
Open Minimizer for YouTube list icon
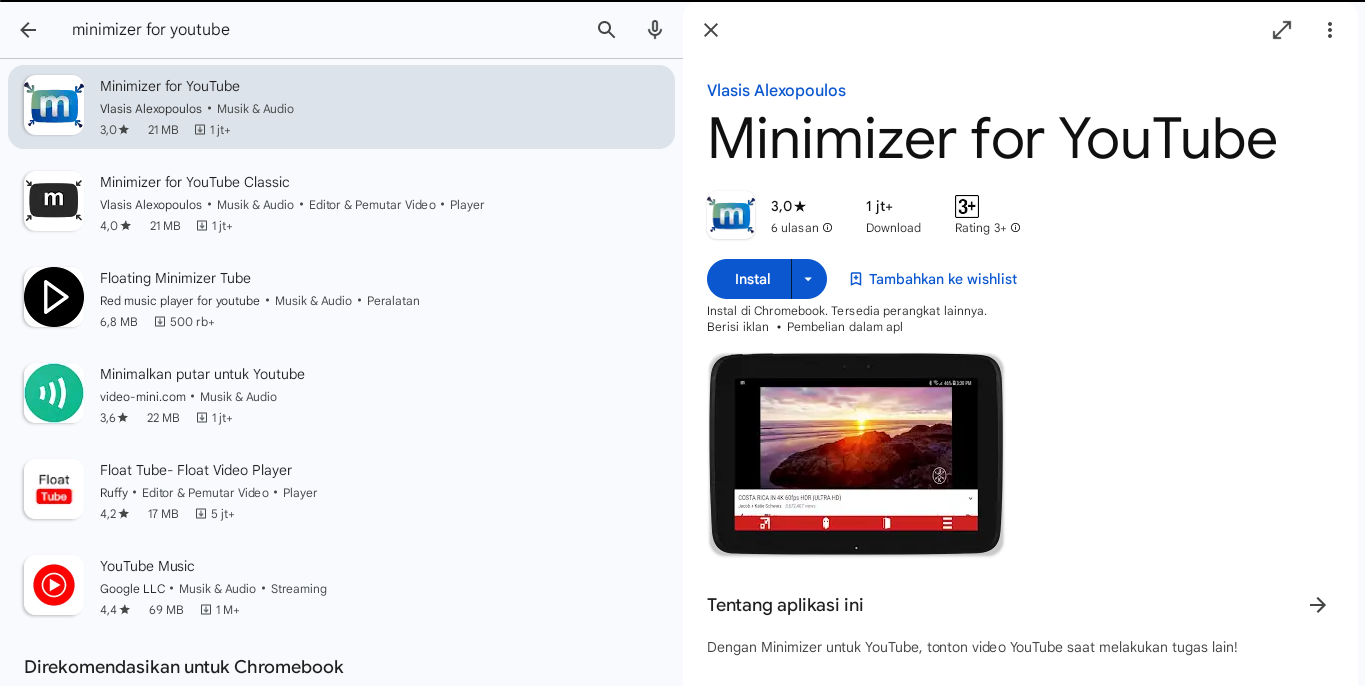(54, 105)
